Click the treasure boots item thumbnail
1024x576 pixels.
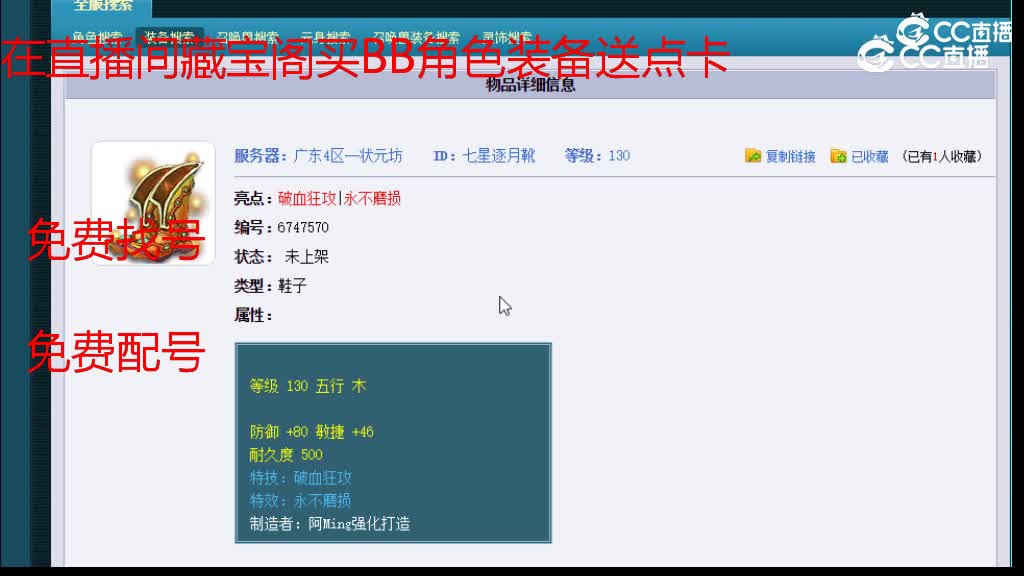153,198
